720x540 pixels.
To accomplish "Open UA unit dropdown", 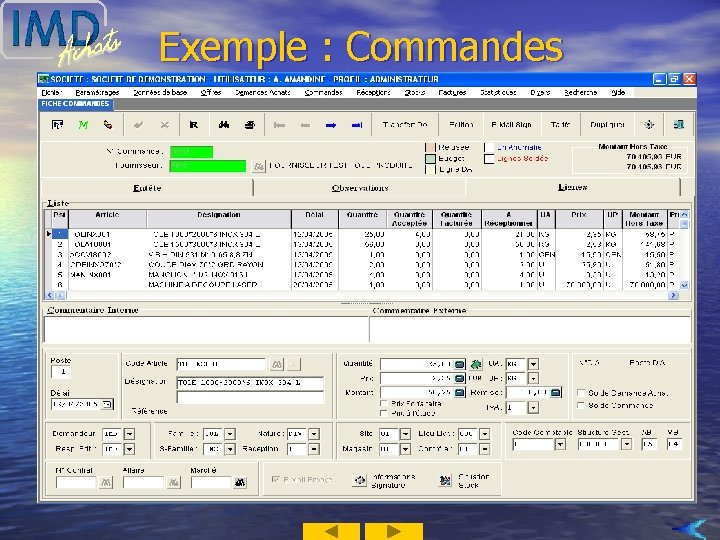I will 533,365.
